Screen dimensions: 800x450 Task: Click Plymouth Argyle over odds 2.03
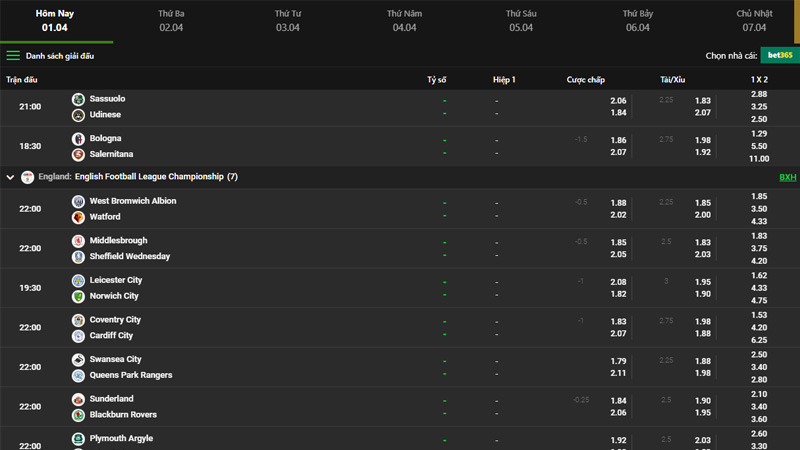(x=703, y=440)
